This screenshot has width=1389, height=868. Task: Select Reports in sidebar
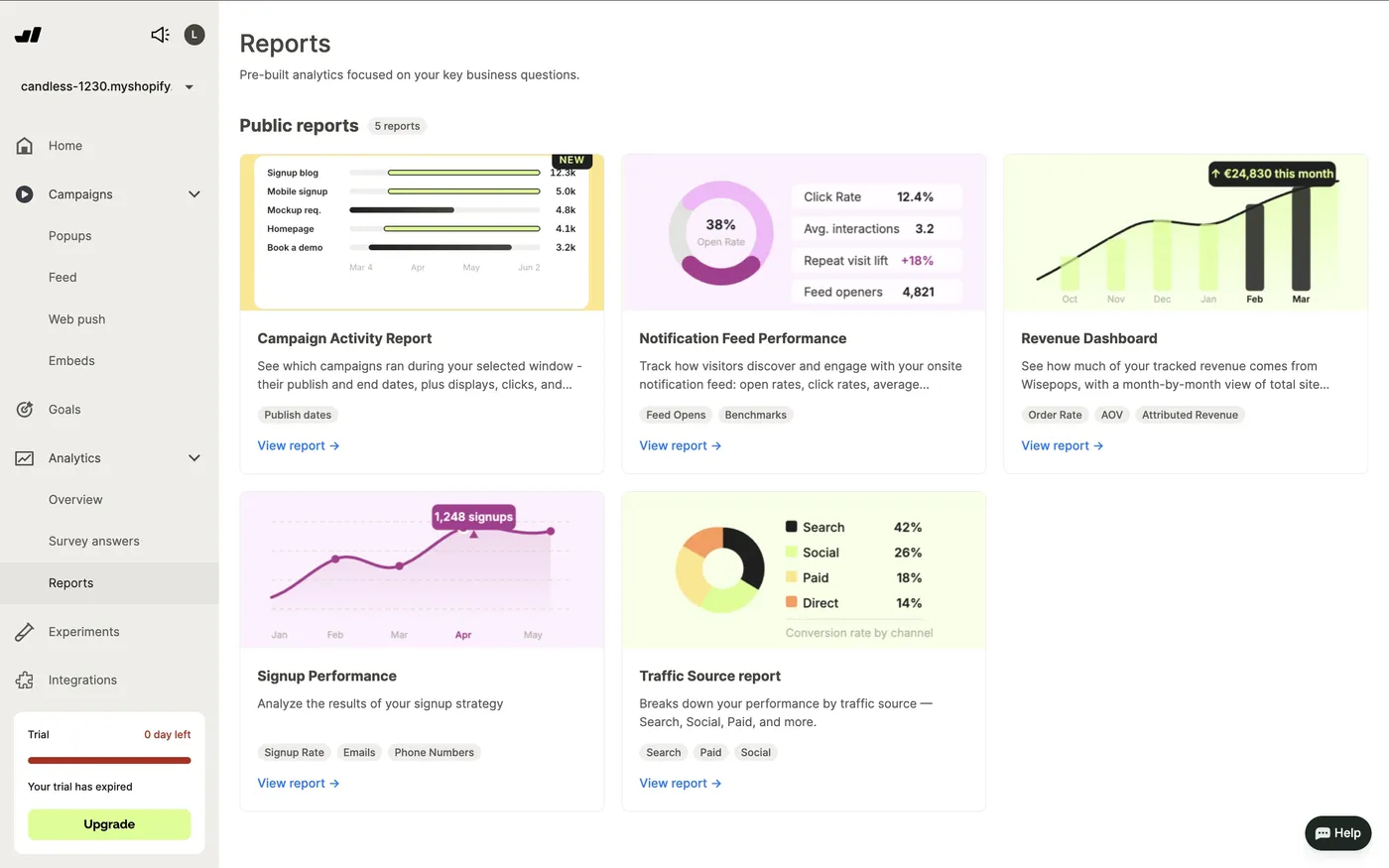109,583
